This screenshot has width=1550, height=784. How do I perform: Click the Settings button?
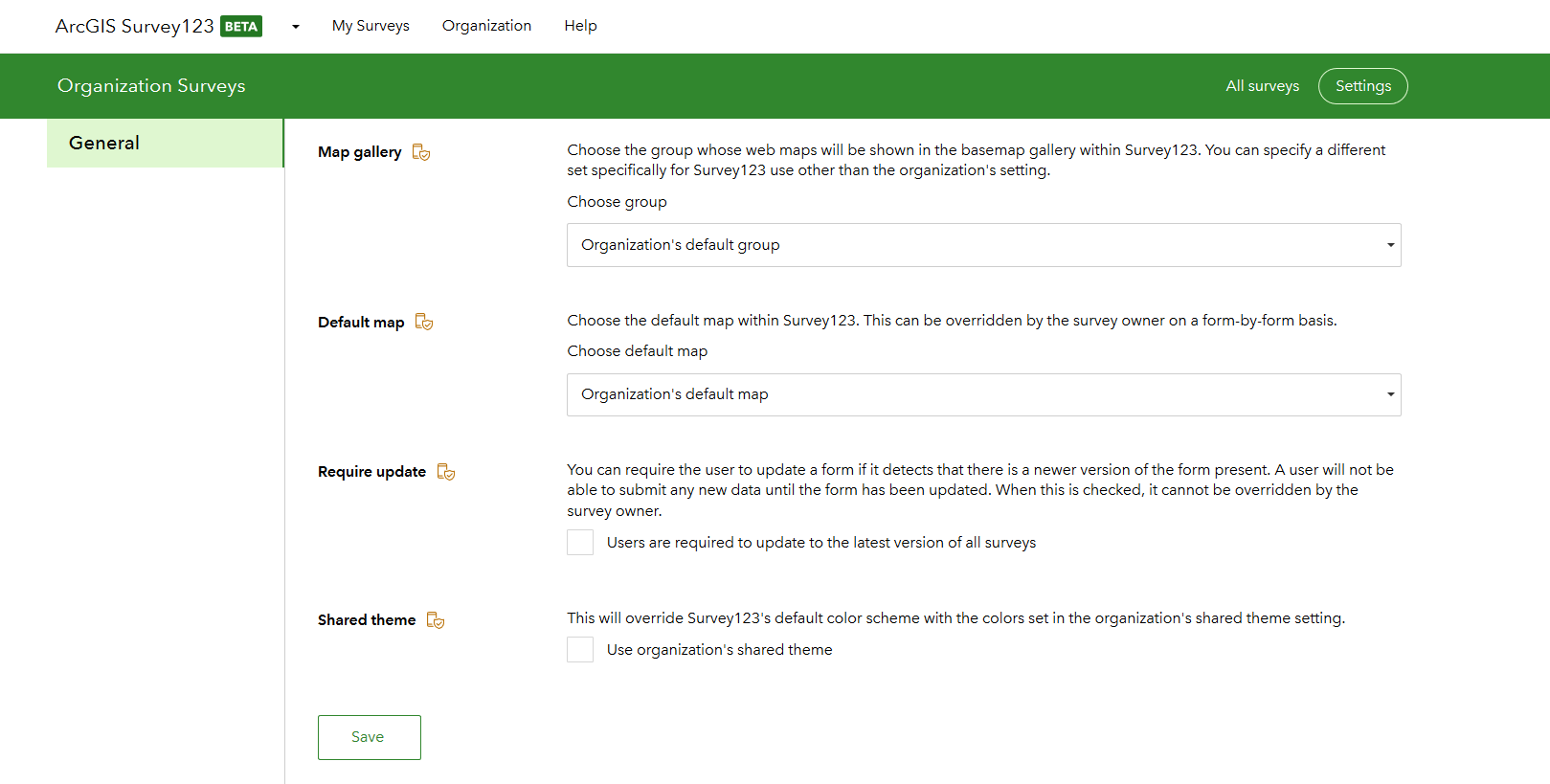[x=1363, y=86]
